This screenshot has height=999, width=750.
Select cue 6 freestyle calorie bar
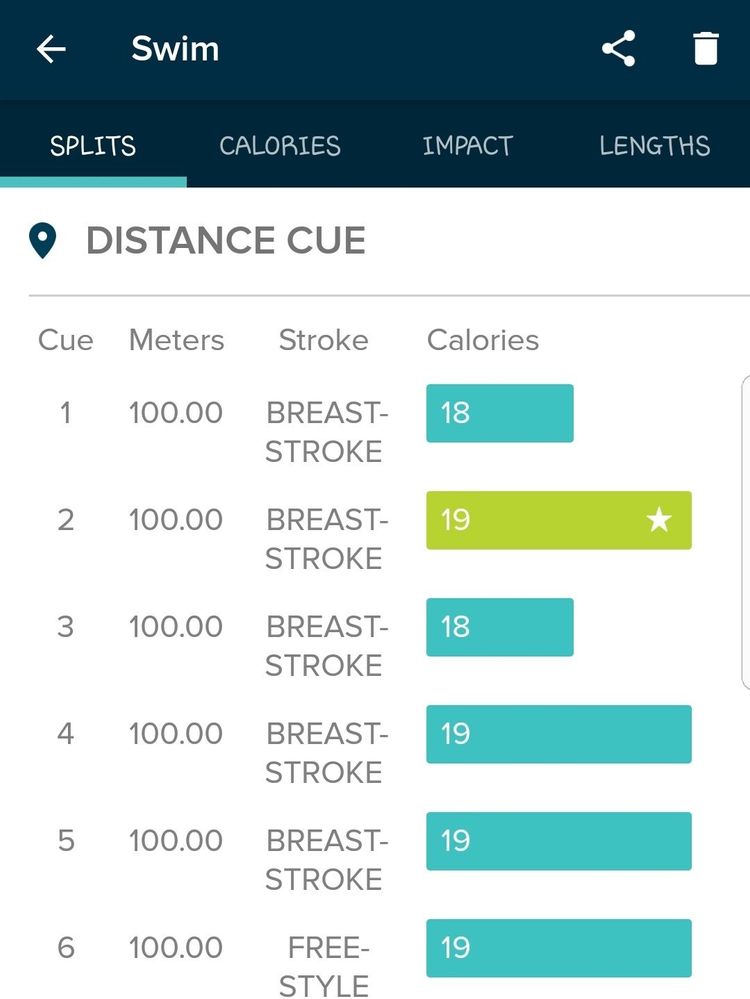558,948
